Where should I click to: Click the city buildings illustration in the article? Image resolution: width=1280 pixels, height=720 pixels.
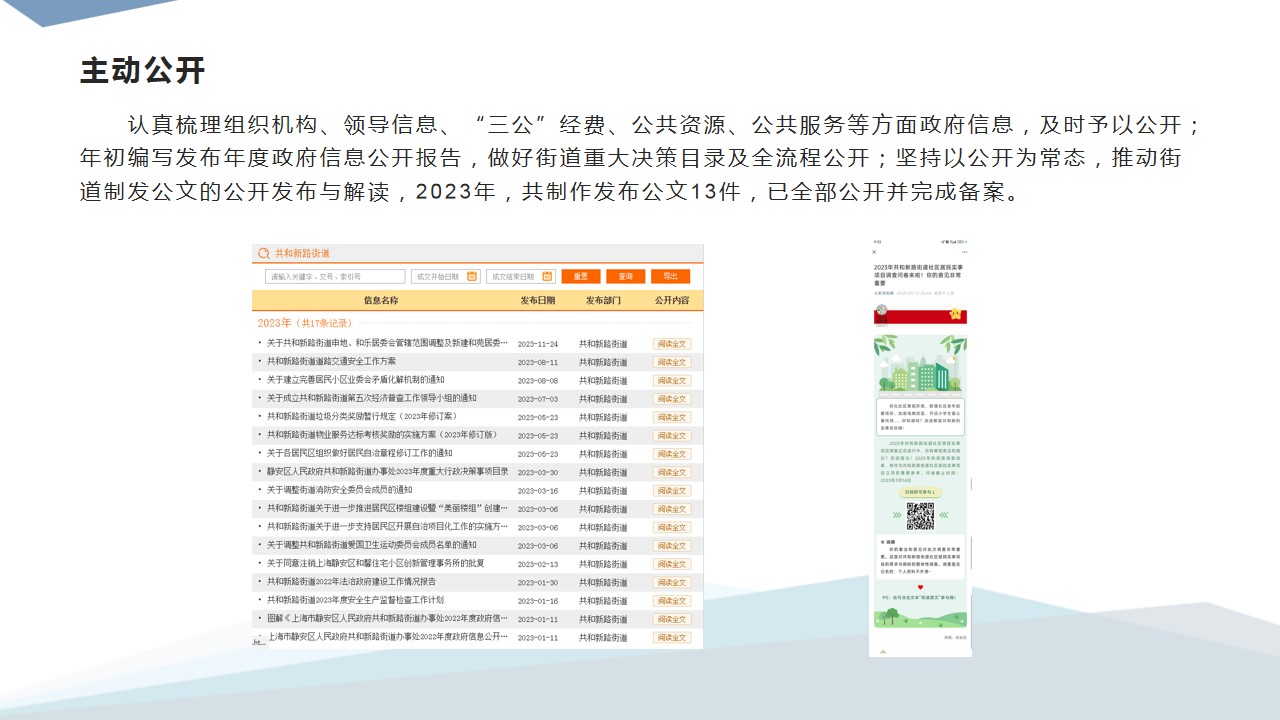tap(919, 365)
